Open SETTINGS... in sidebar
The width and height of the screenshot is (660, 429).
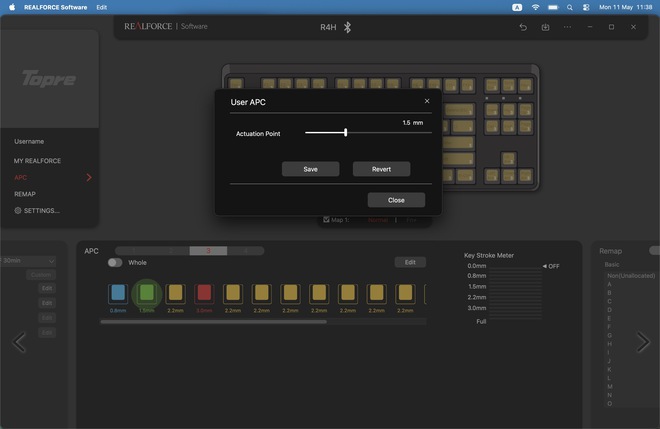click(x=42, y=211)
